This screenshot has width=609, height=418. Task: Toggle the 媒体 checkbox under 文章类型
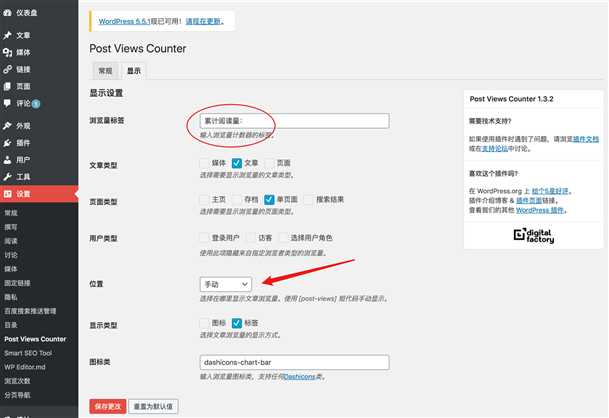(205, 163)
